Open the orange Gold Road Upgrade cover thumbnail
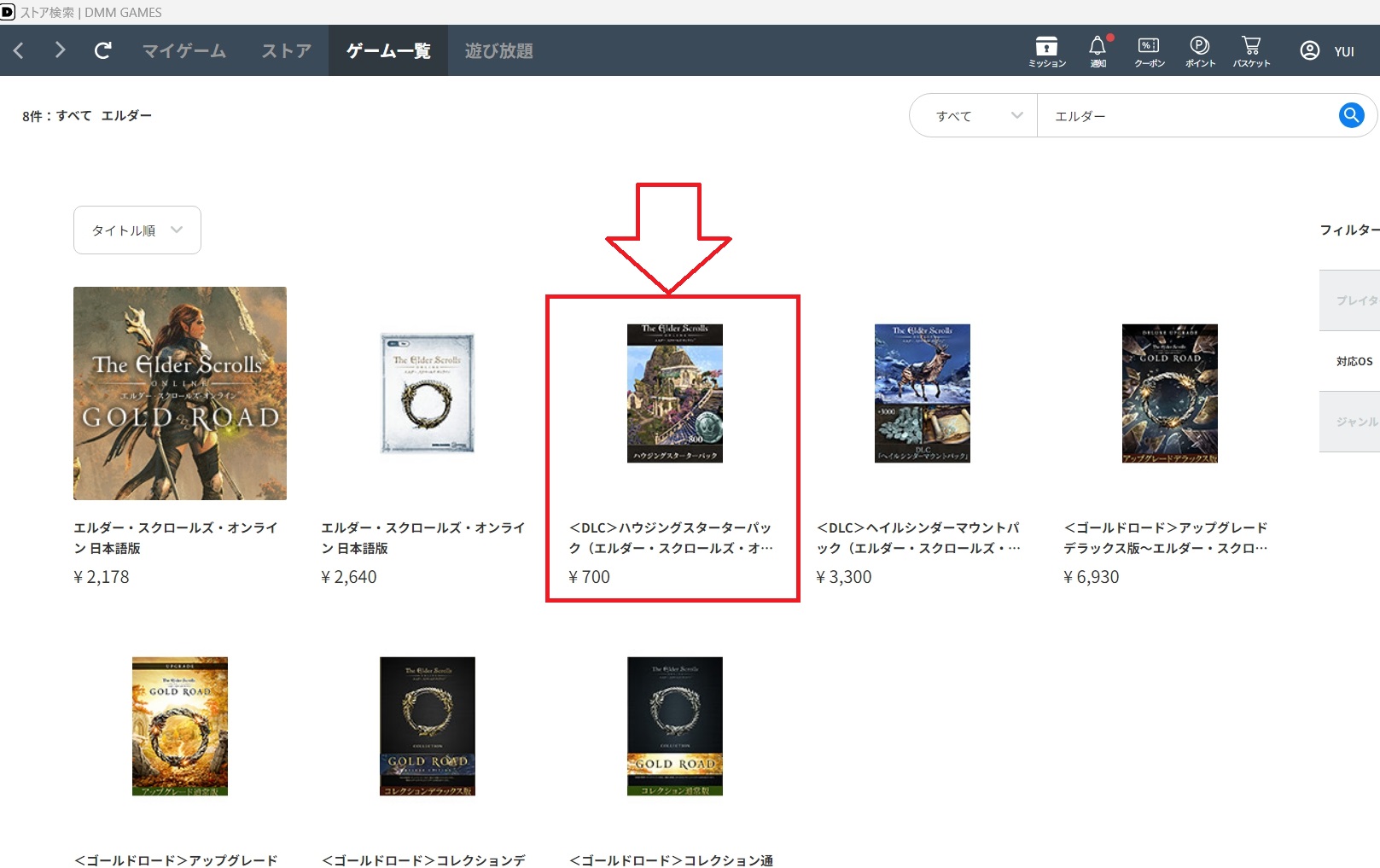Image resolution: width=1380 pixels, height=868 pixels. [180, 726]
